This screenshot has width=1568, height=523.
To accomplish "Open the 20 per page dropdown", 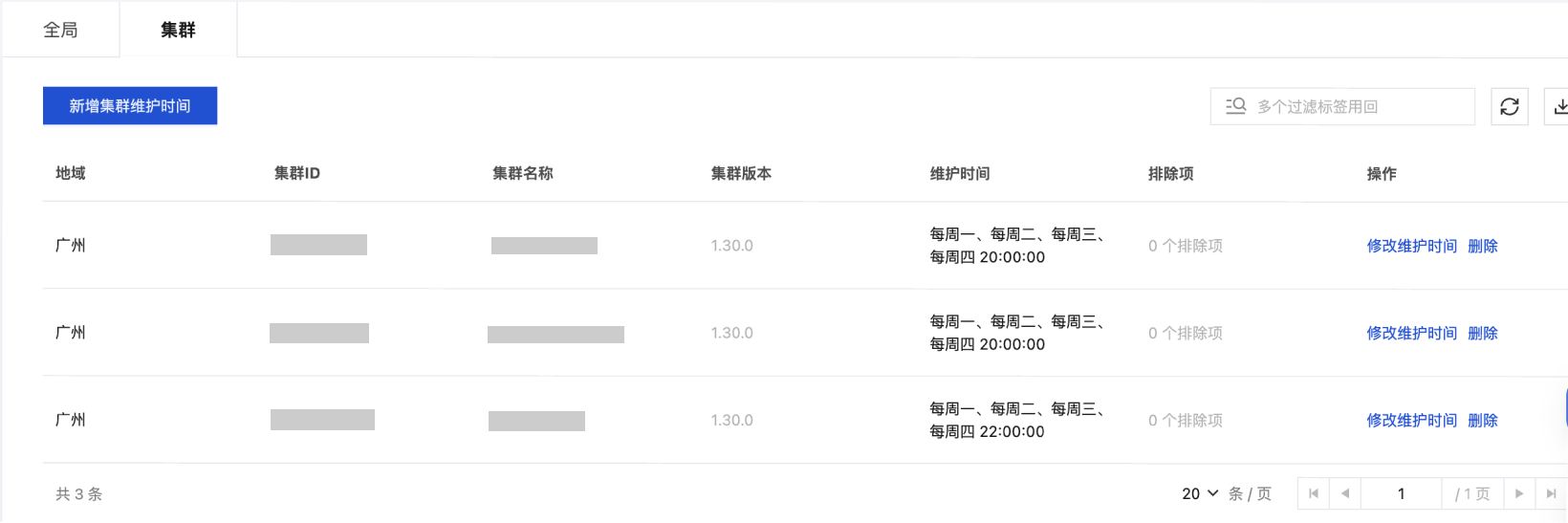I will [1200, 493].
